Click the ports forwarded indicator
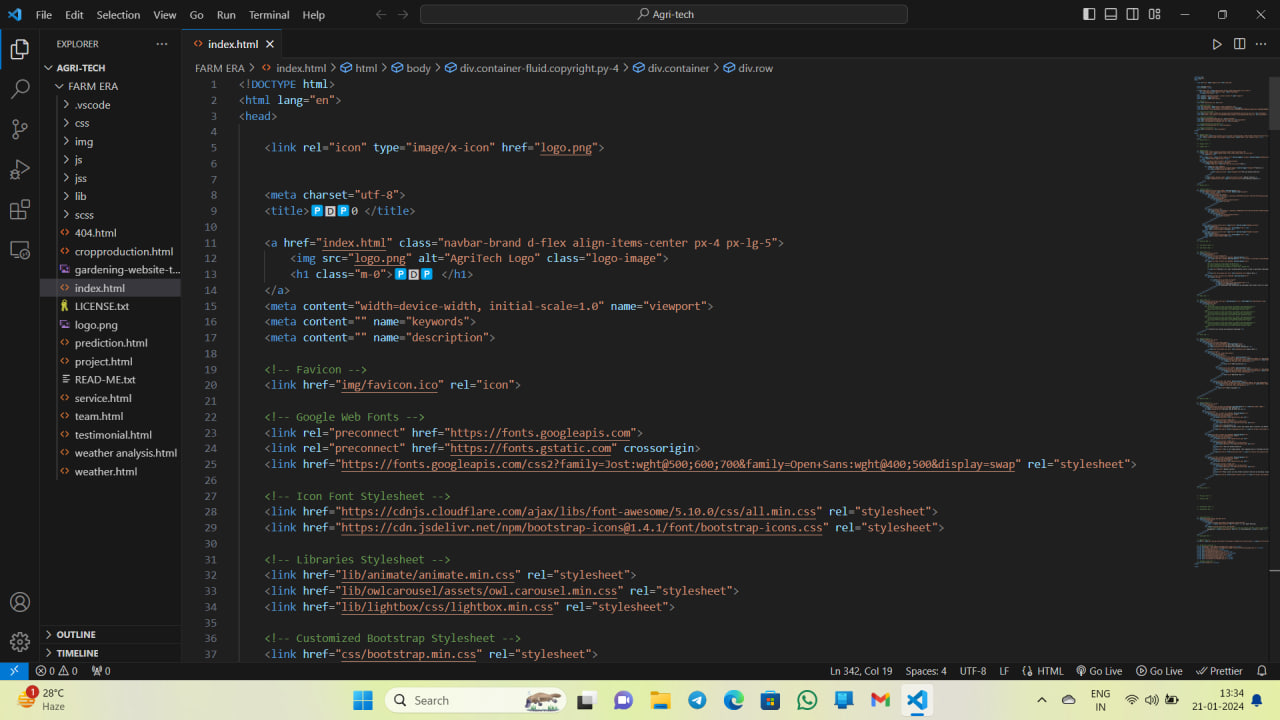 point(100,671)
